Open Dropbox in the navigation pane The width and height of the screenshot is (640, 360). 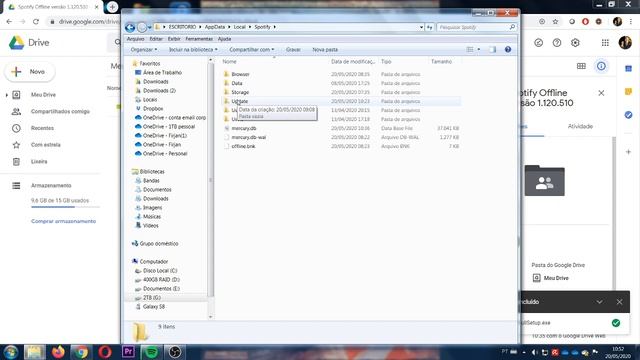(153, 109)
